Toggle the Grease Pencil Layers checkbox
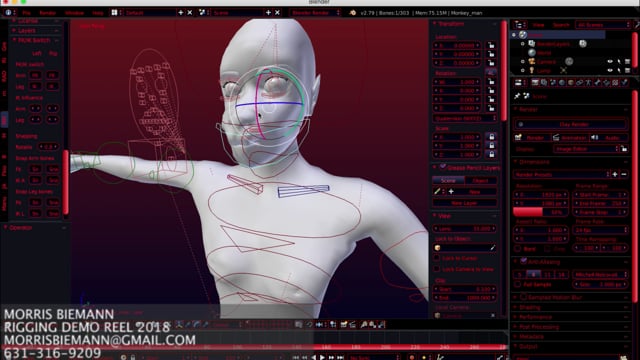The width and height of the screenshot is (640, 360). (x=443, y=167)
